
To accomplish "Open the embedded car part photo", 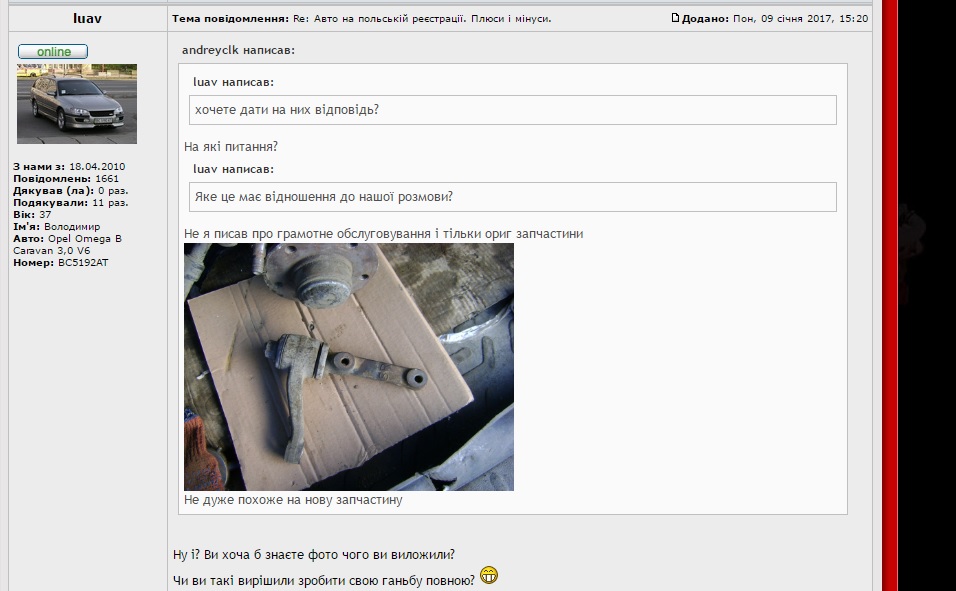I will point(349,367).
